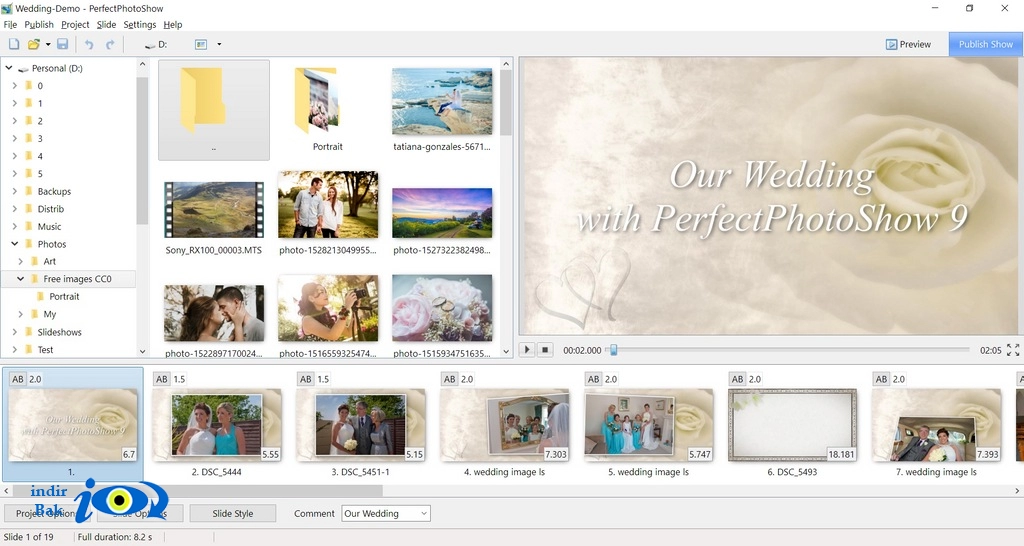Open the Help menu

172,25
